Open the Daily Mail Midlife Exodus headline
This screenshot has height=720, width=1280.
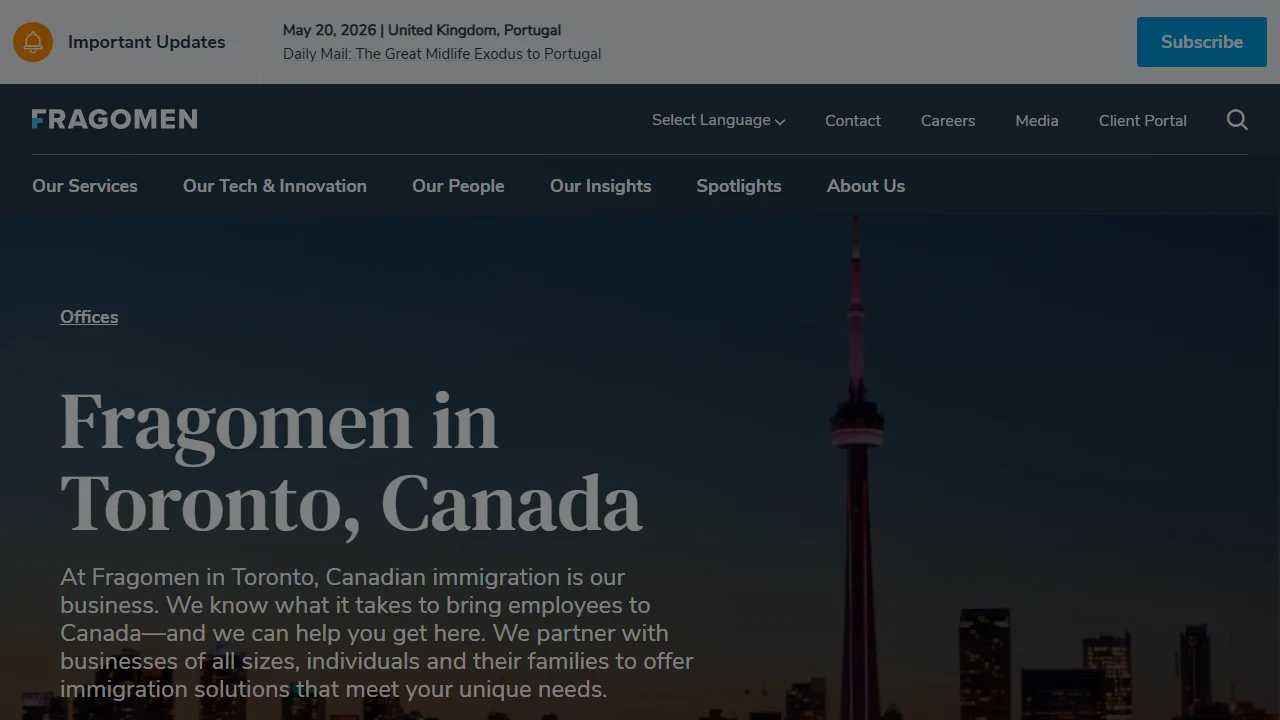click(442, 54)
